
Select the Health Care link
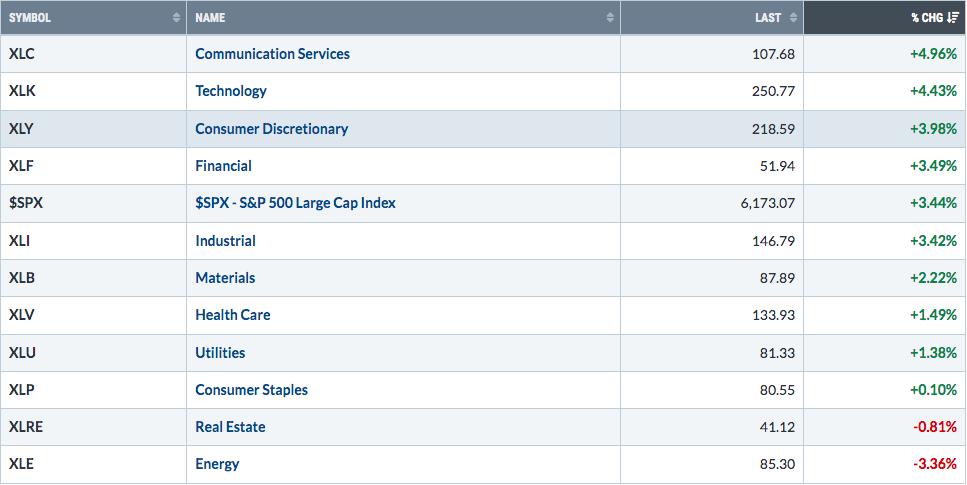(x=232, y=315)
